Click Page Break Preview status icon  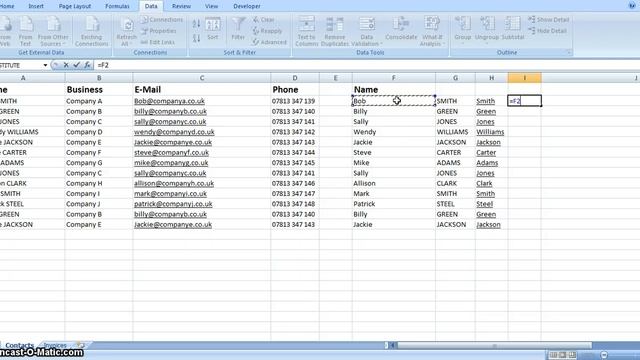572,355
